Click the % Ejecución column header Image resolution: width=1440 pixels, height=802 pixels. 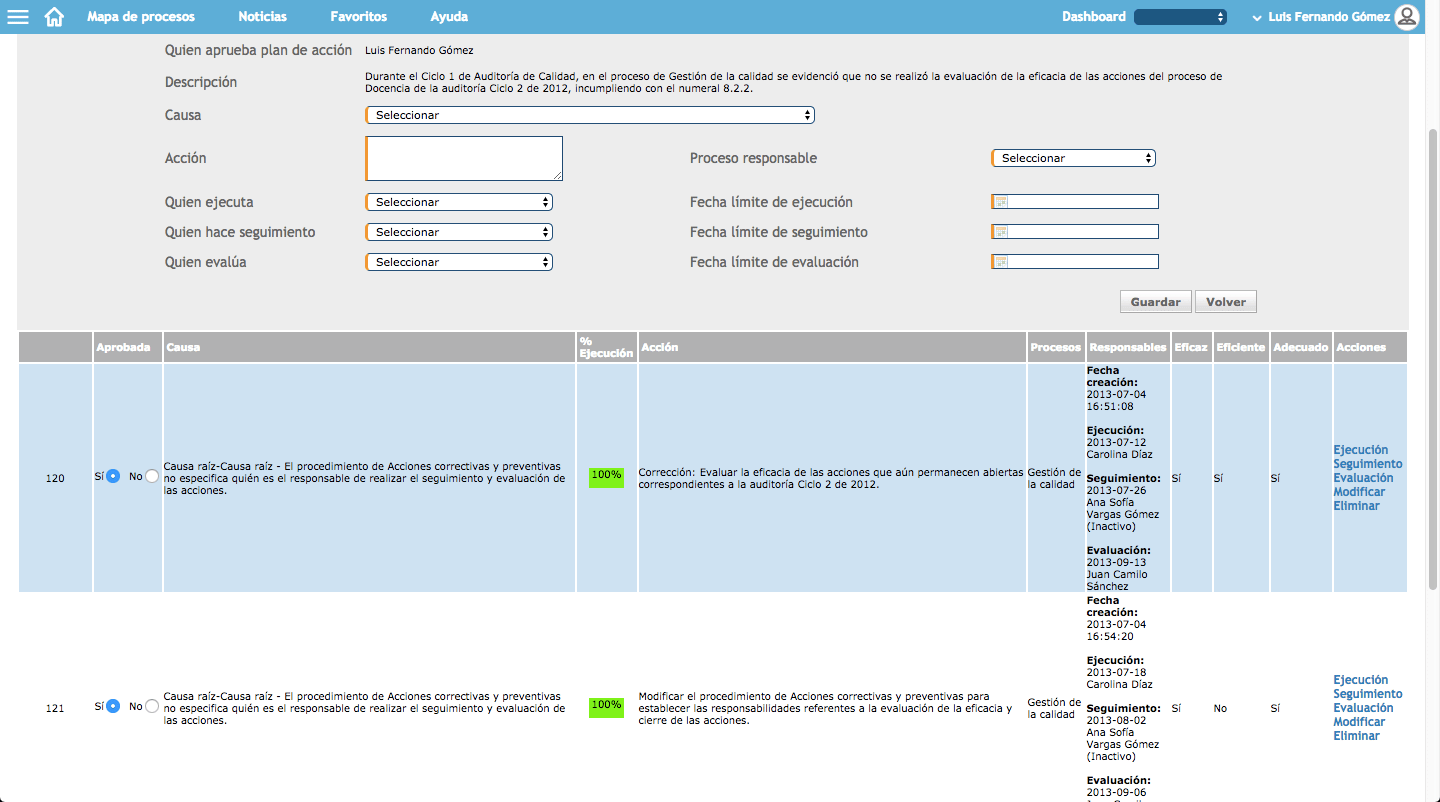(607, 347)
